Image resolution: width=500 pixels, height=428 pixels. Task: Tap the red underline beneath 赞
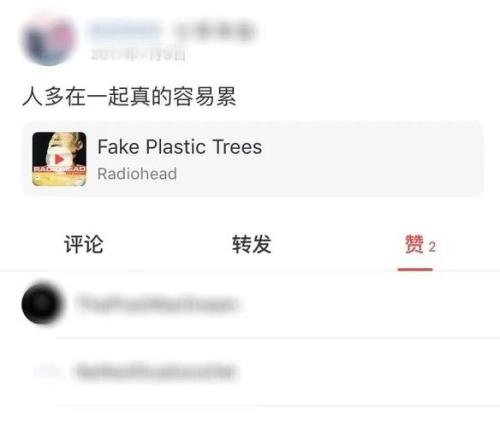coord(415,269)
